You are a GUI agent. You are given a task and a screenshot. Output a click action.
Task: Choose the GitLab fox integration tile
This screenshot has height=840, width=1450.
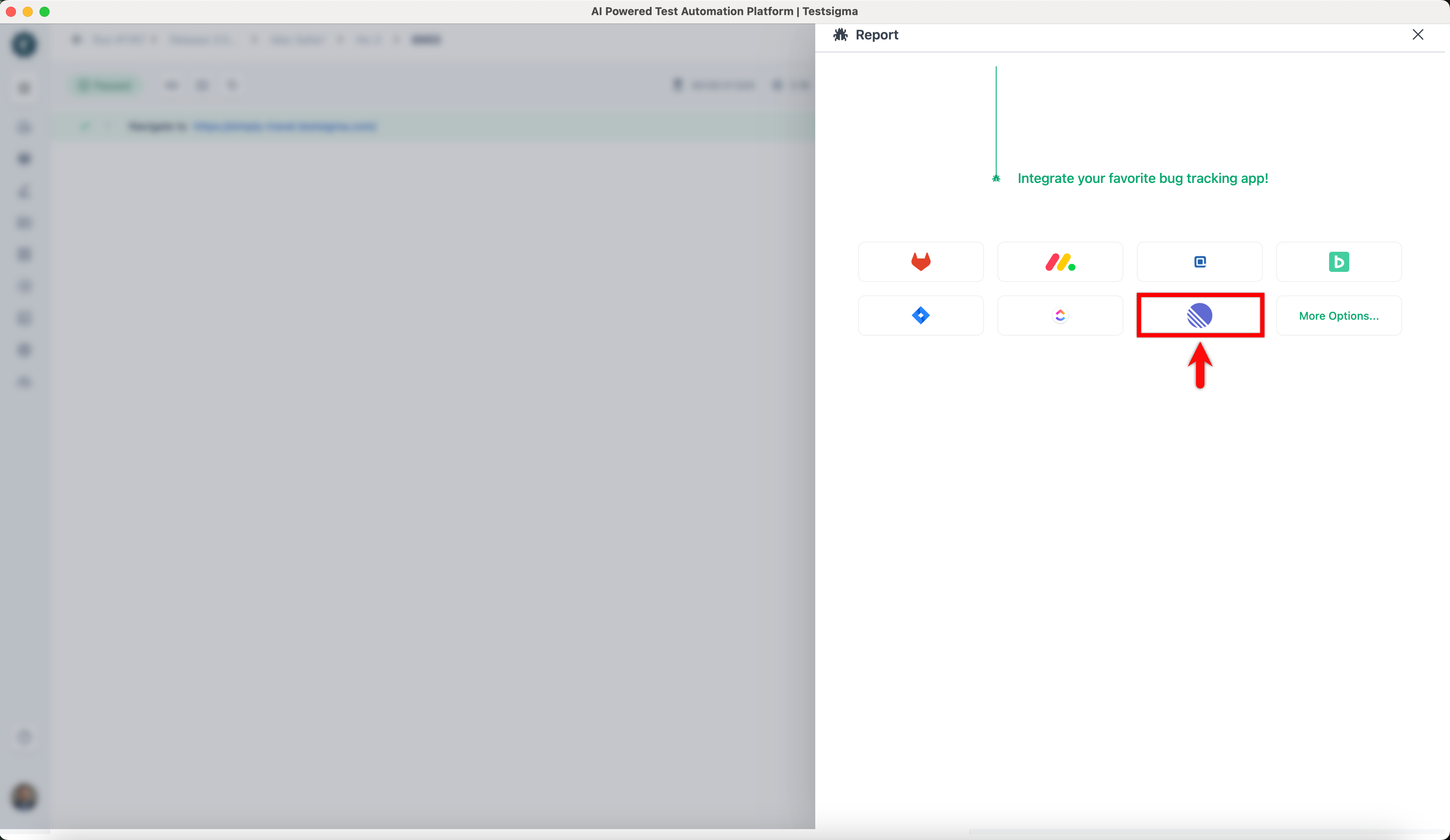pos(921,261)
